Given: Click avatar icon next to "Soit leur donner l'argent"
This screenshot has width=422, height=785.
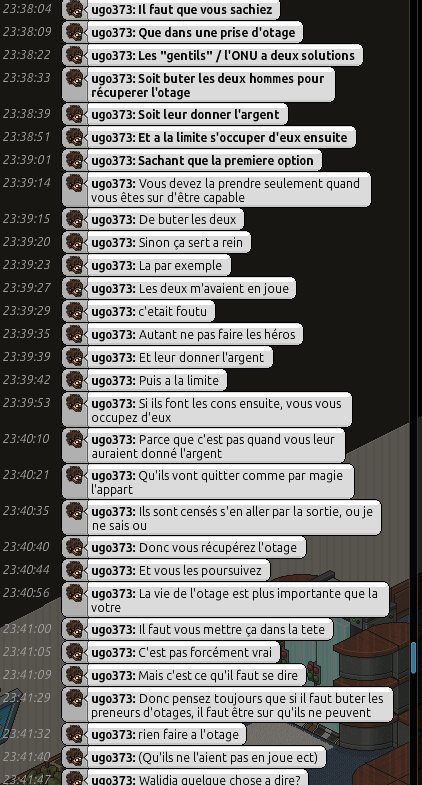Looking at the screenshot, I should click(75, 115).
